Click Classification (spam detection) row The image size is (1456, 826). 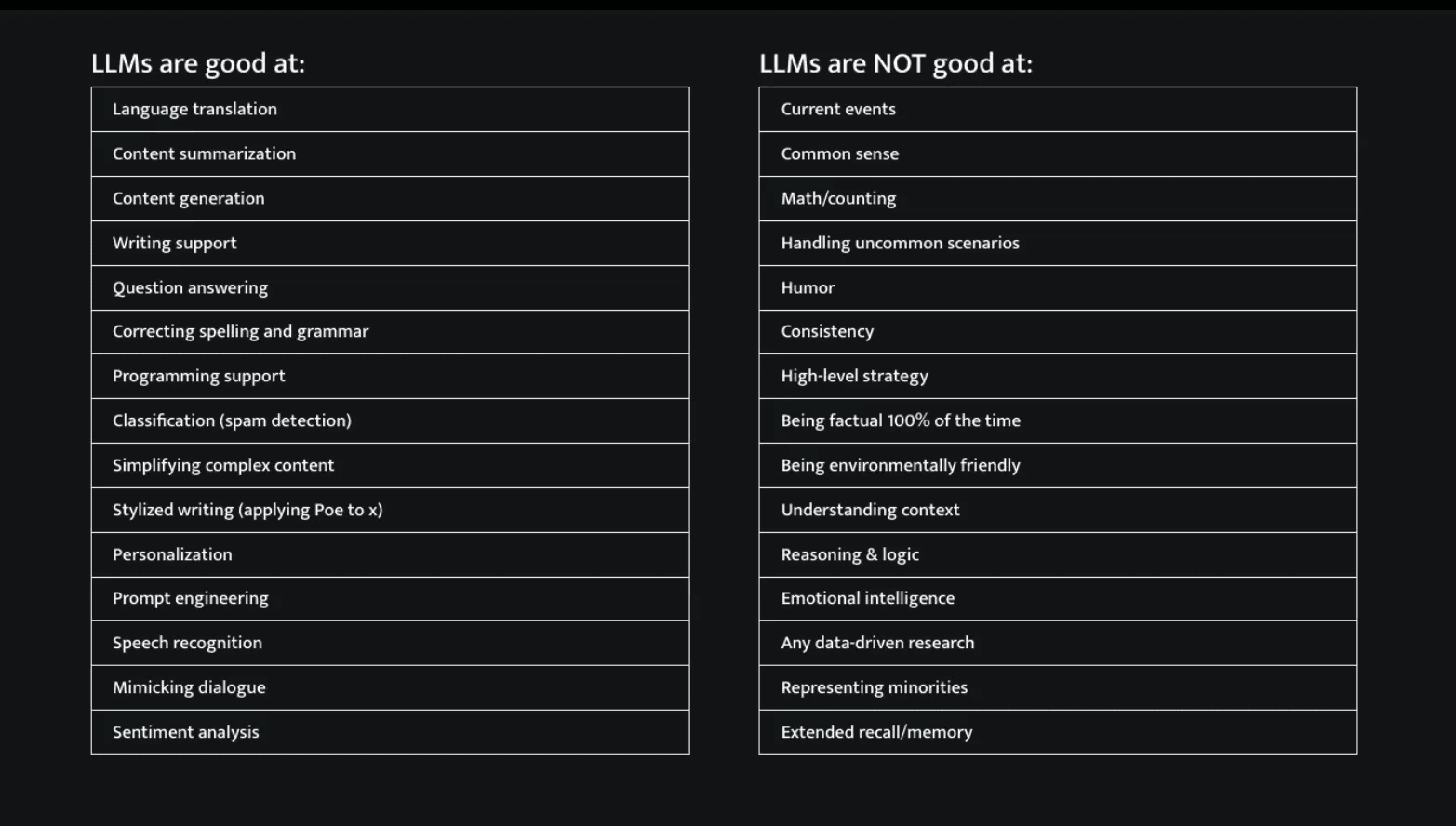[233, 420]
